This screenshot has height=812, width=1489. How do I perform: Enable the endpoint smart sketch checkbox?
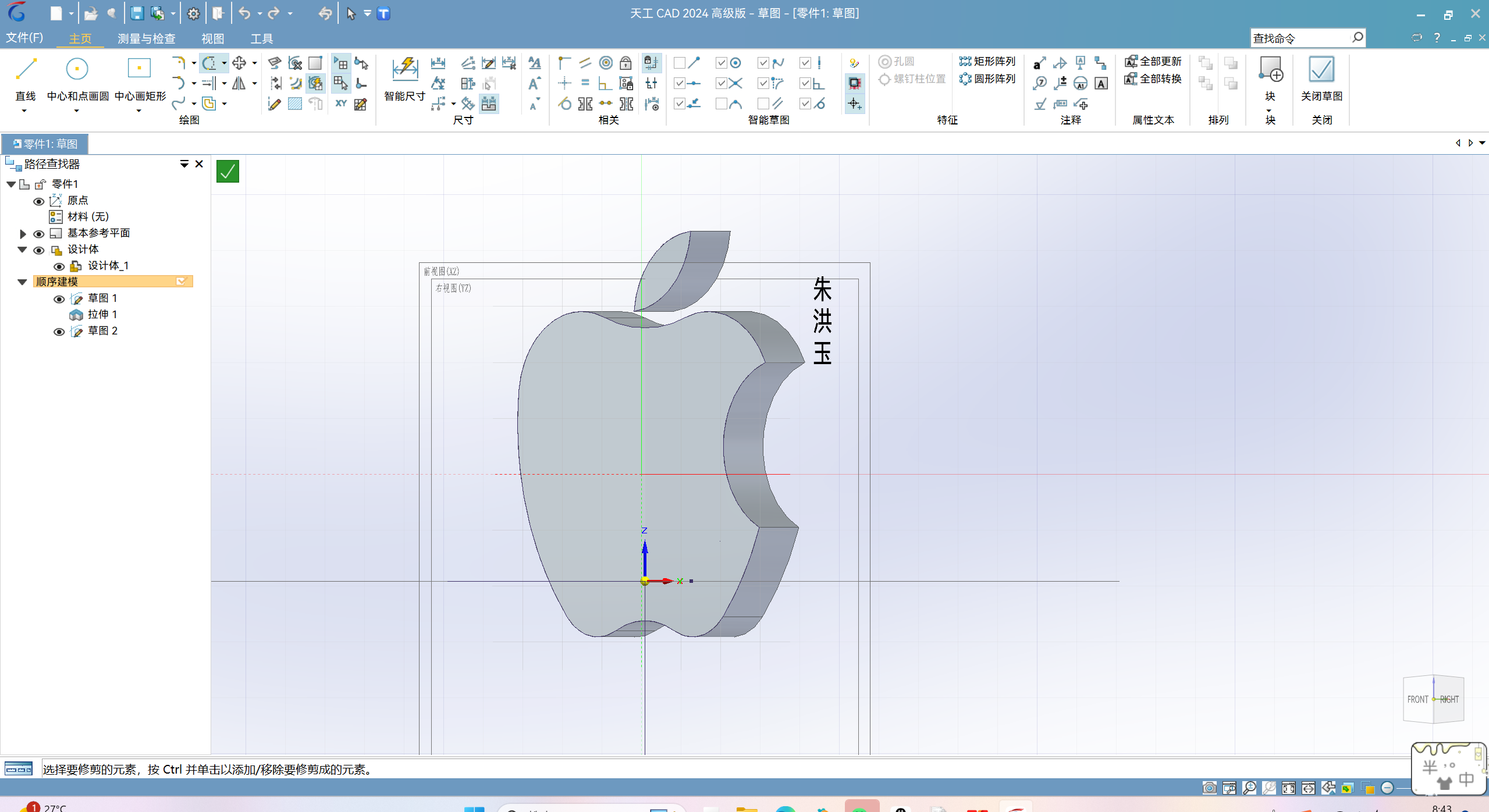679,63
